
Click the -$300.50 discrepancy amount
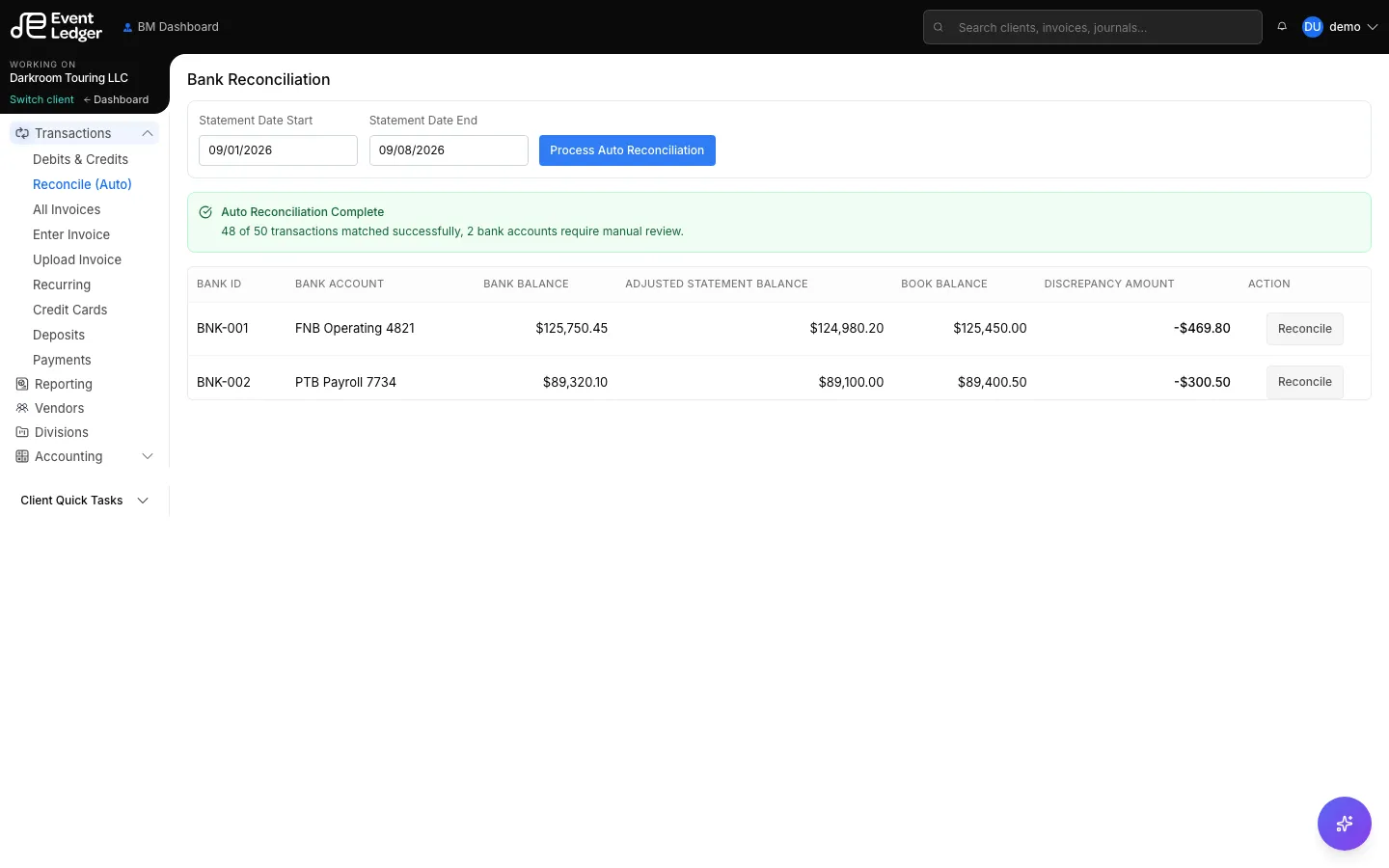tap(1202, 382)
